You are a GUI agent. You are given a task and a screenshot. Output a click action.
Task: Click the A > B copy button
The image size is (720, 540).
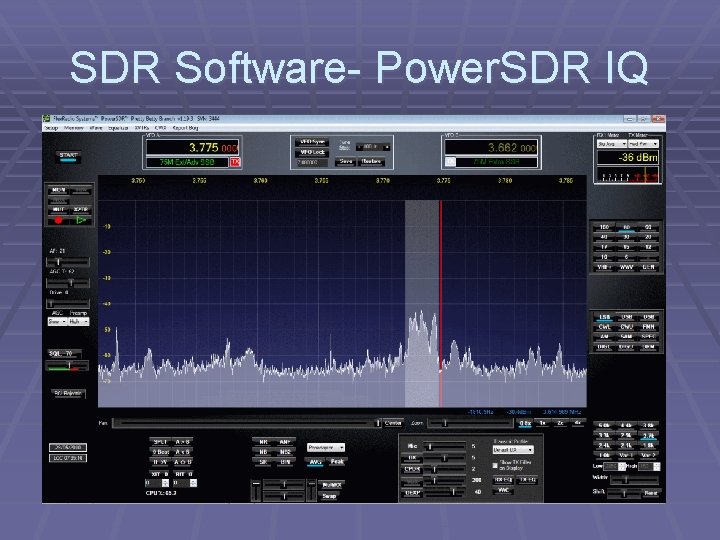(x=182, y=442)
